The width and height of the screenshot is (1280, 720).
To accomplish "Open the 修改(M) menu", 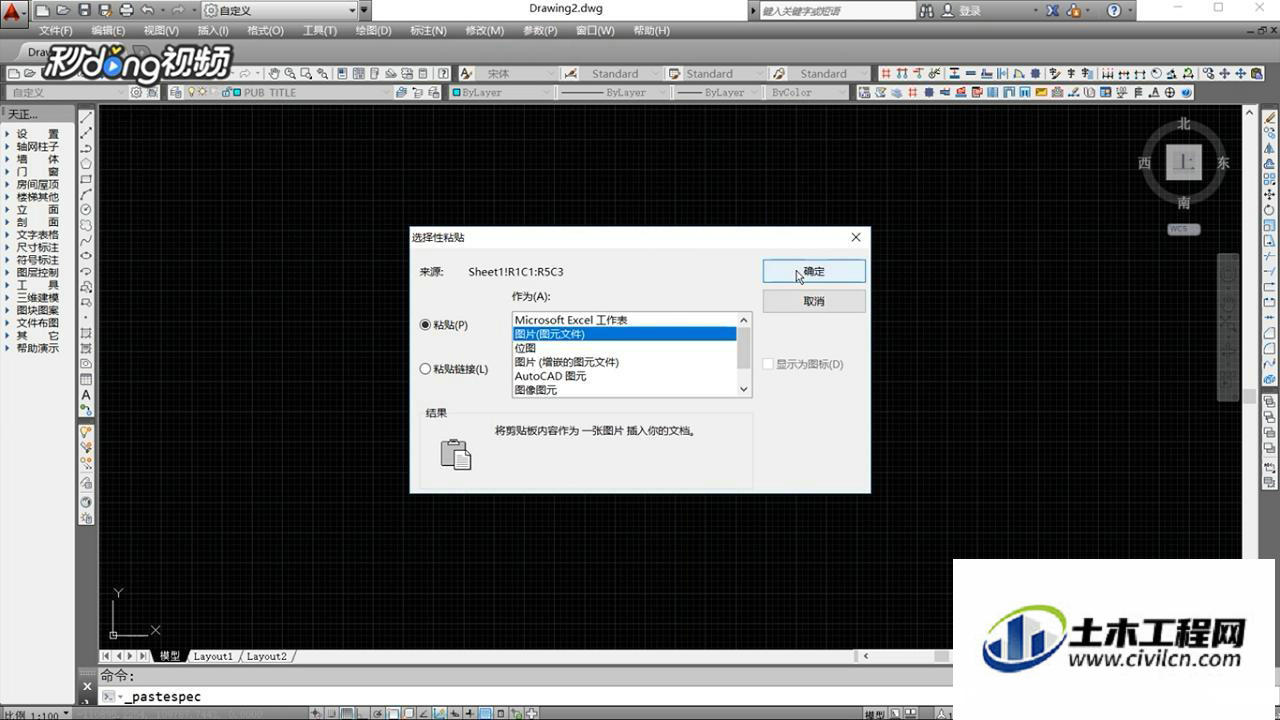I will coord(484,30).
